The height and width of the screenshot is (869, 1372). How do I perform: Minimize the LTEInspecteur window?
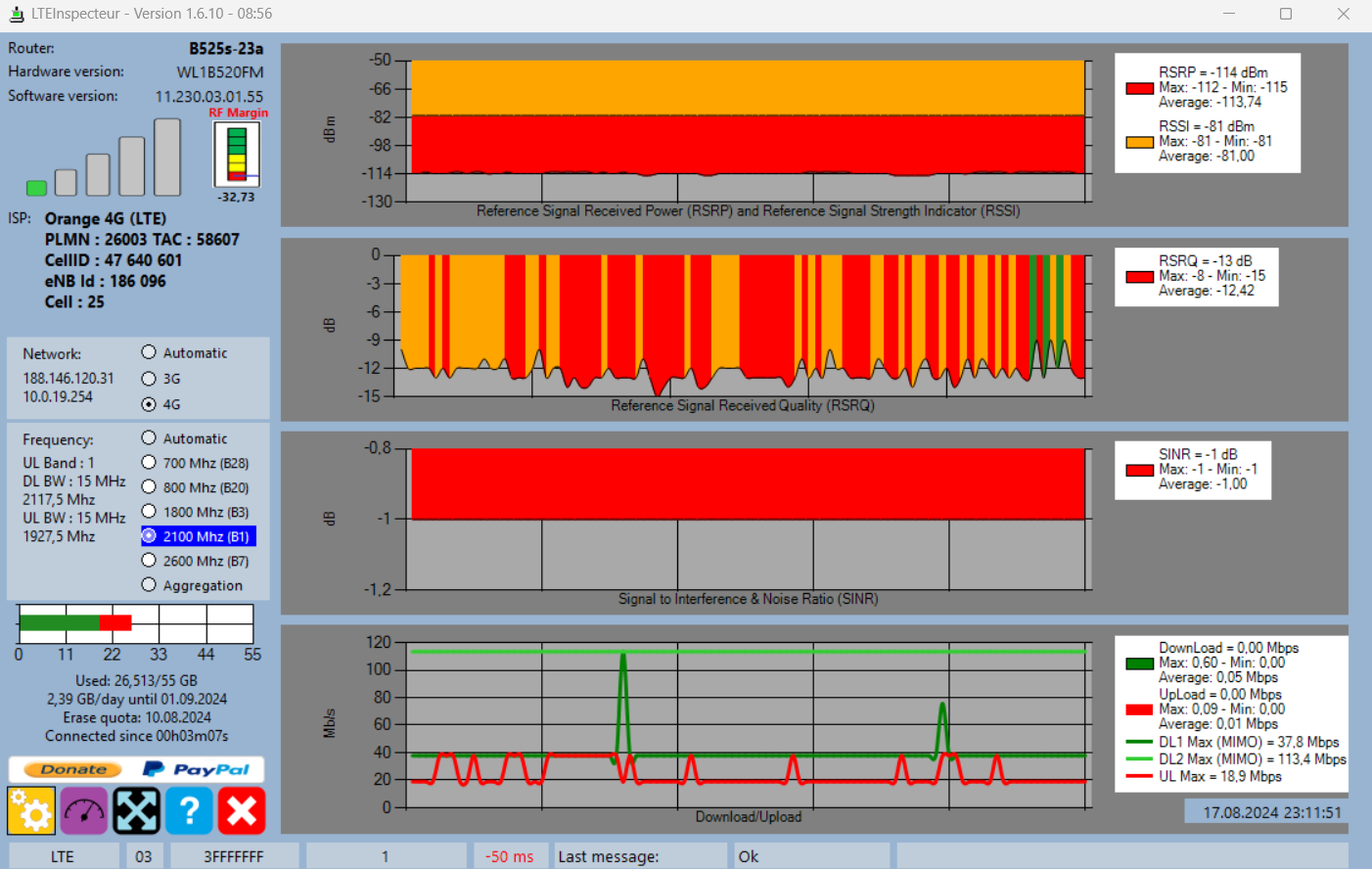1229,14
